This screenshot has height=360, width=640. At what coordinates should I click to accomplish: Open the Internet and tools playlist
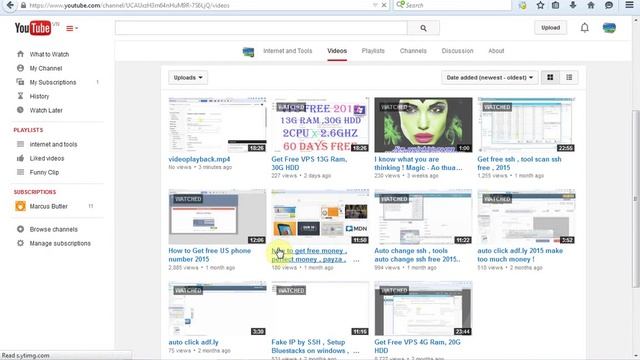point(53,144)
